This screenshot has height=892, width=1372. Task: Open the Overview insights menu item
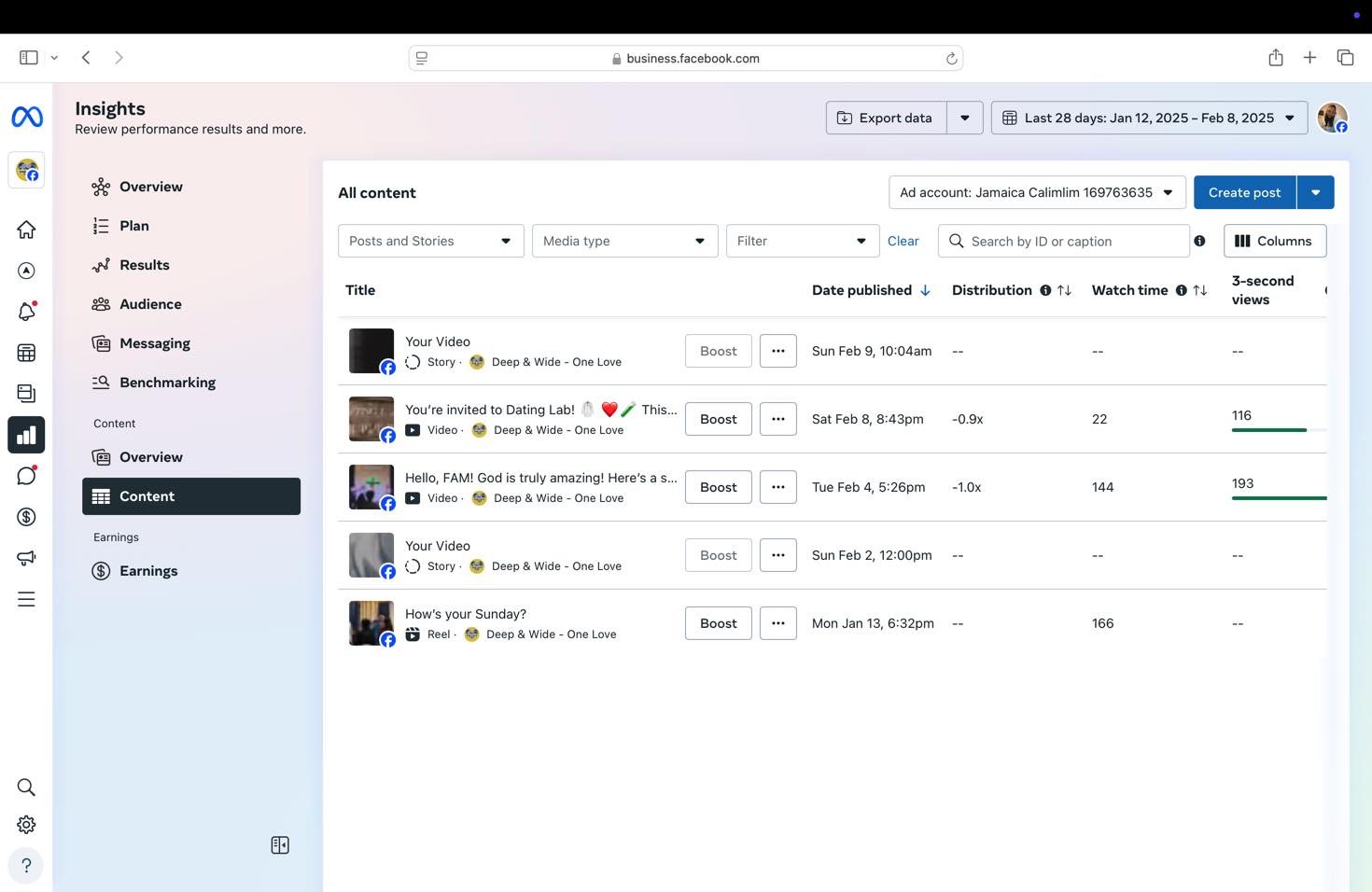(x=191, y=187)
